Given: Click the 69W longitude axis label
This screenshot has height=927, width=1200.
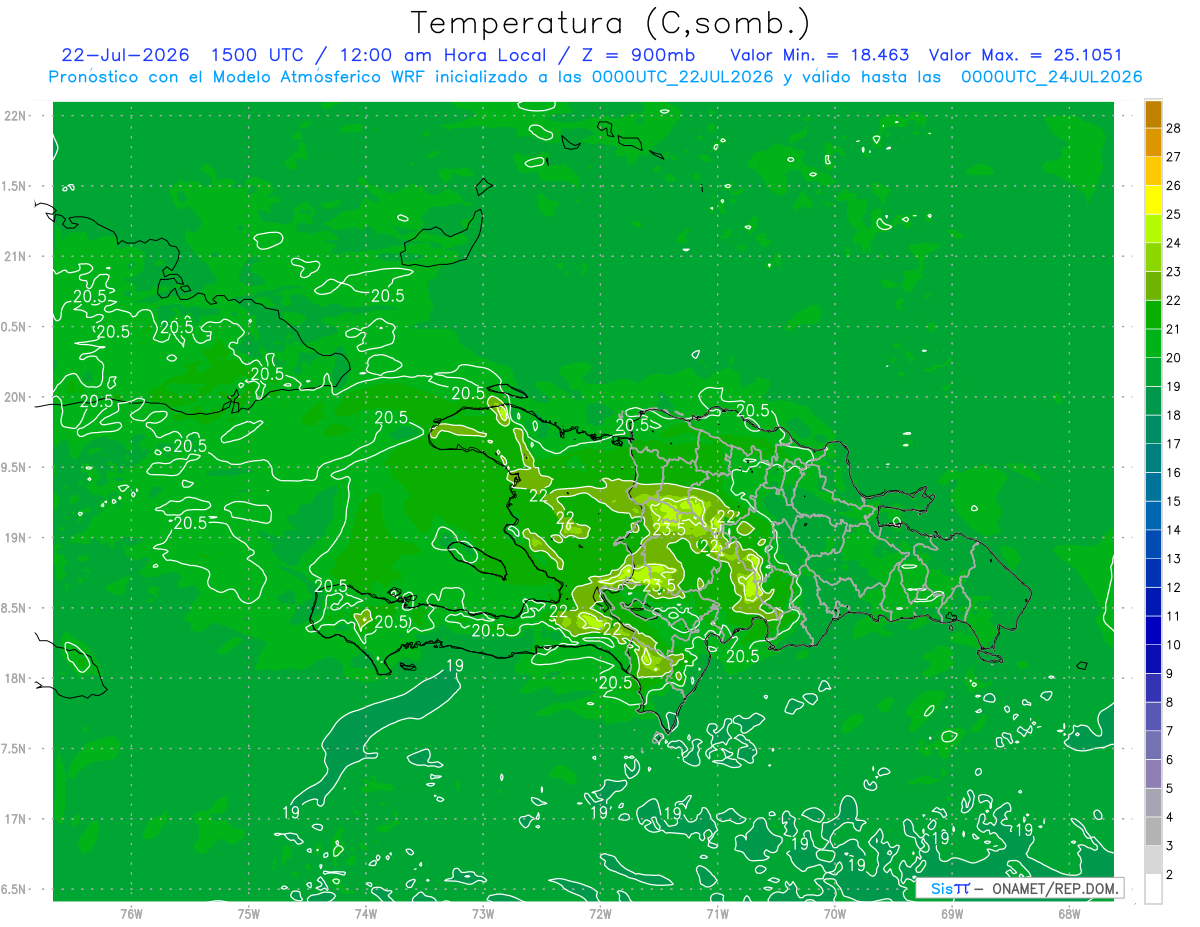Looking at the screenshot, I should click(952, 913).
